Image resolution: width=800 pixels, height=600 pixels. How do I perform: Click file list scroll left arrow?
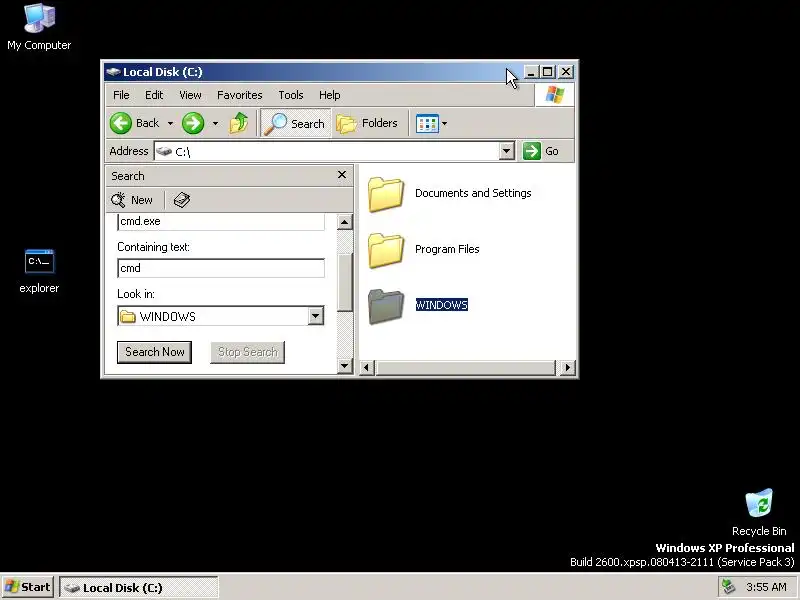pyautogui.click(x=367, y=367)
